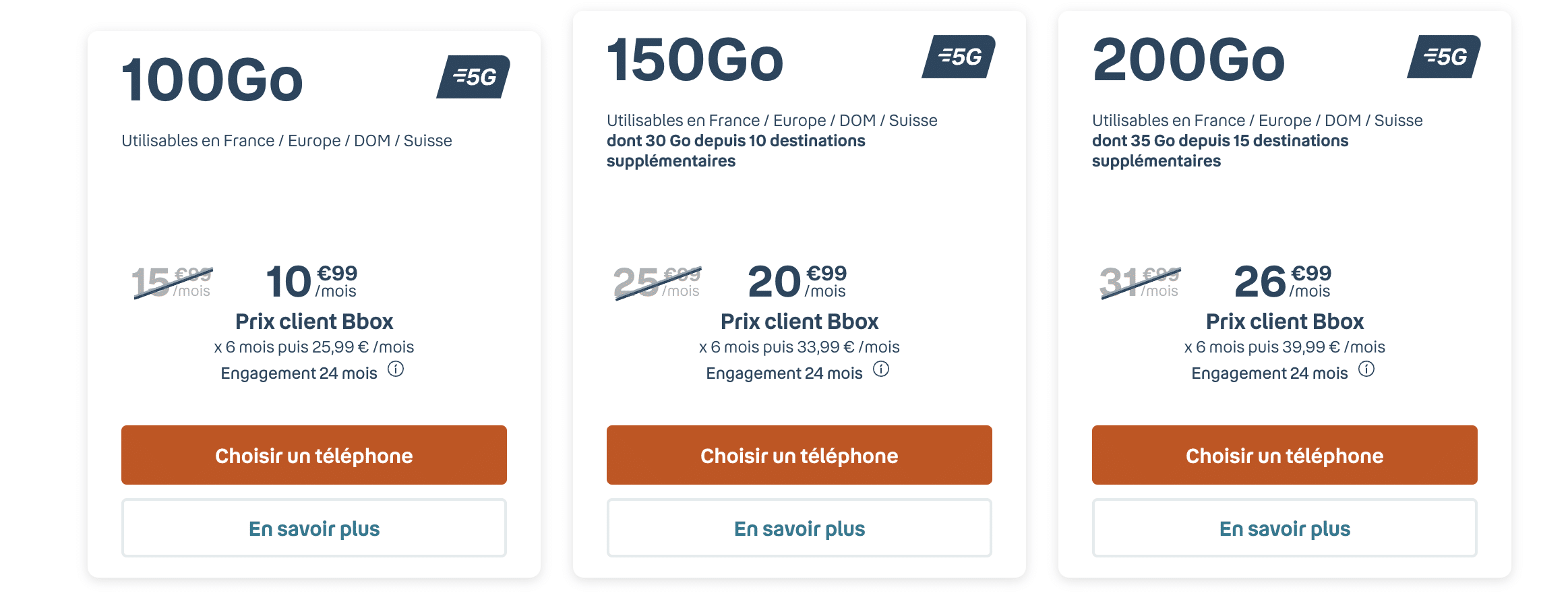
Task: Click the 10€99 per month price
Action: point(311,281)
